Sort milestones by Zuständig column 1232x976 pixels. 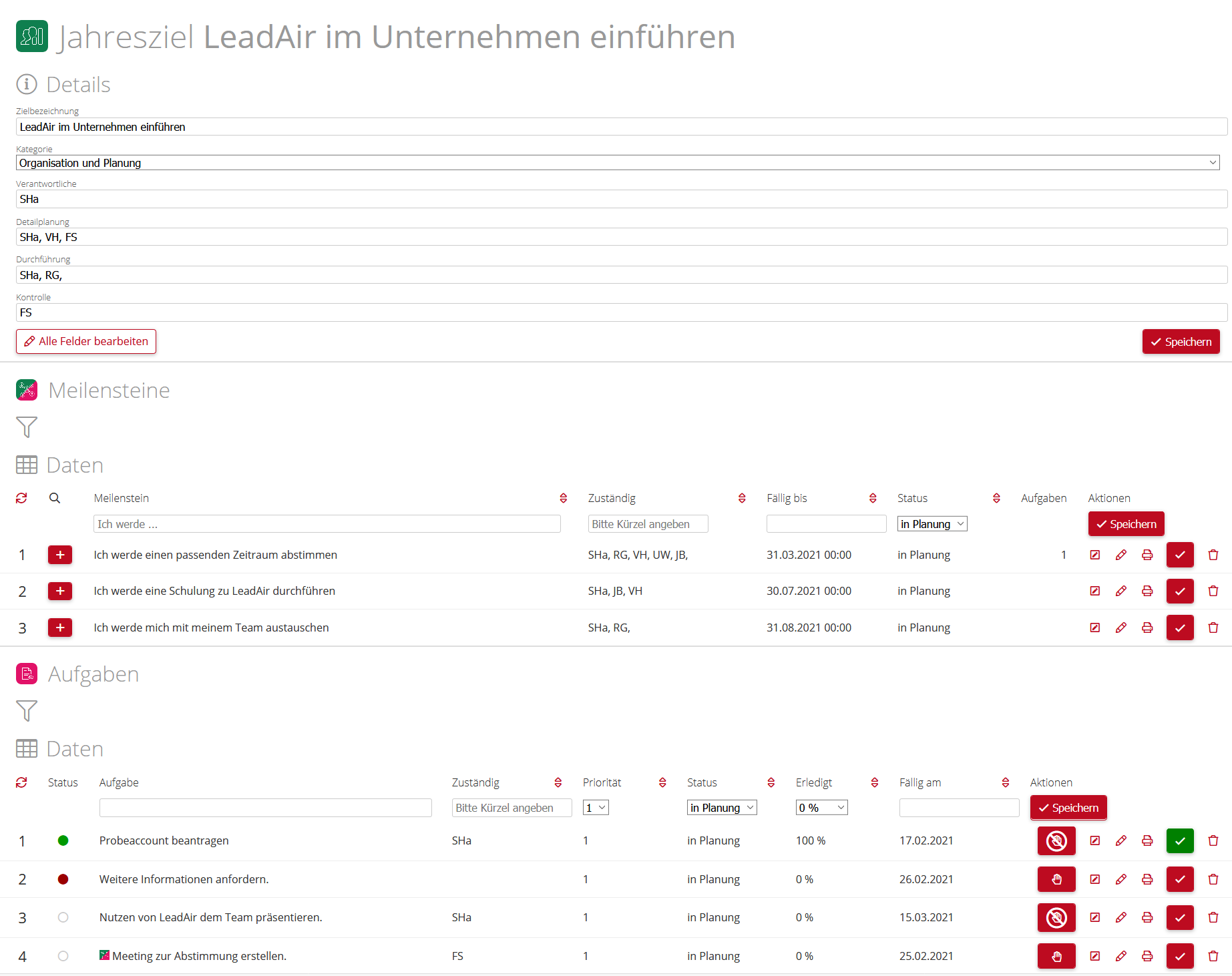[x=742, y=498]
